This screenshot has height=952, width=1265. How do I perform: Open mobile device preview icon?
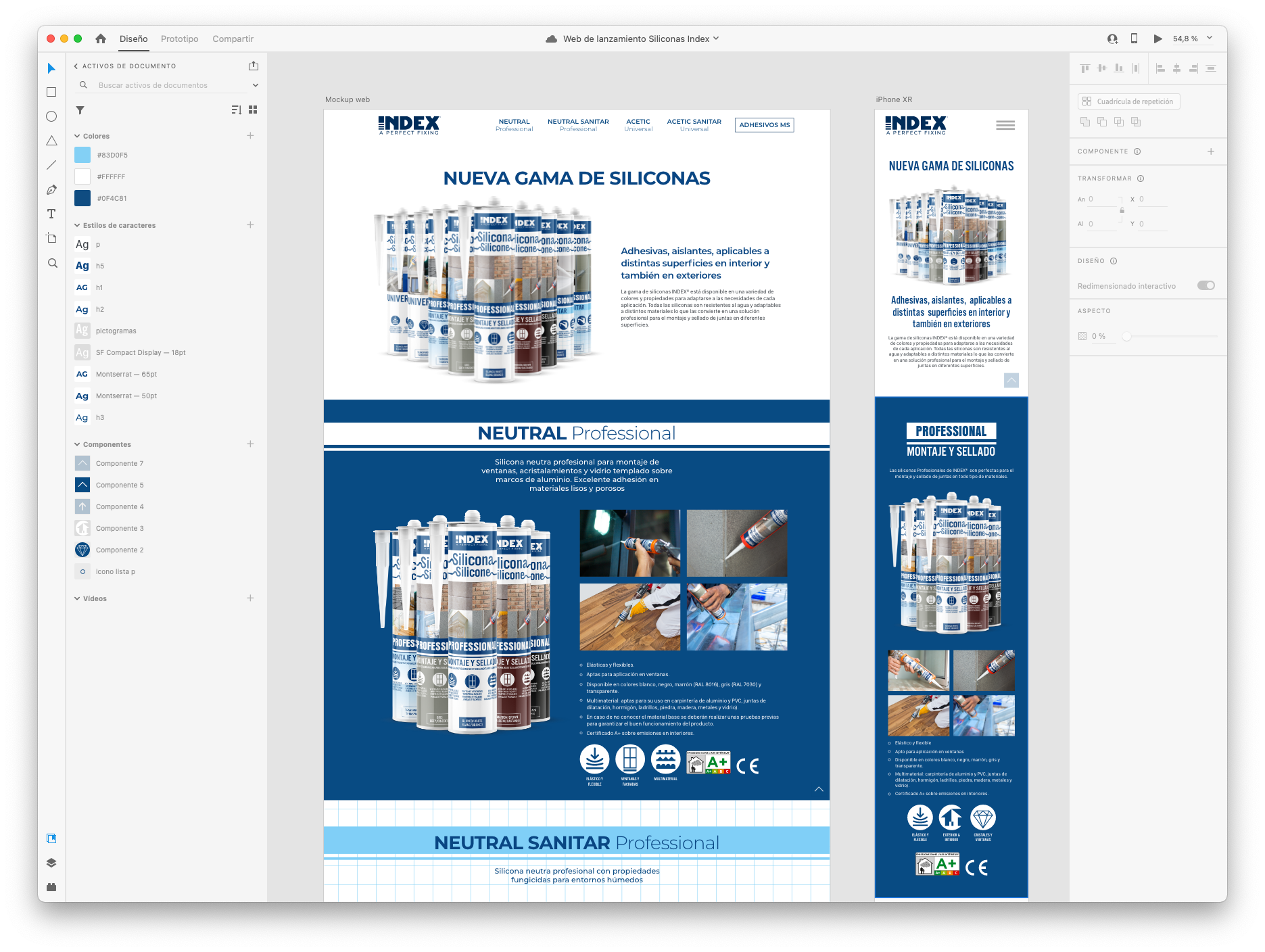1135,39
